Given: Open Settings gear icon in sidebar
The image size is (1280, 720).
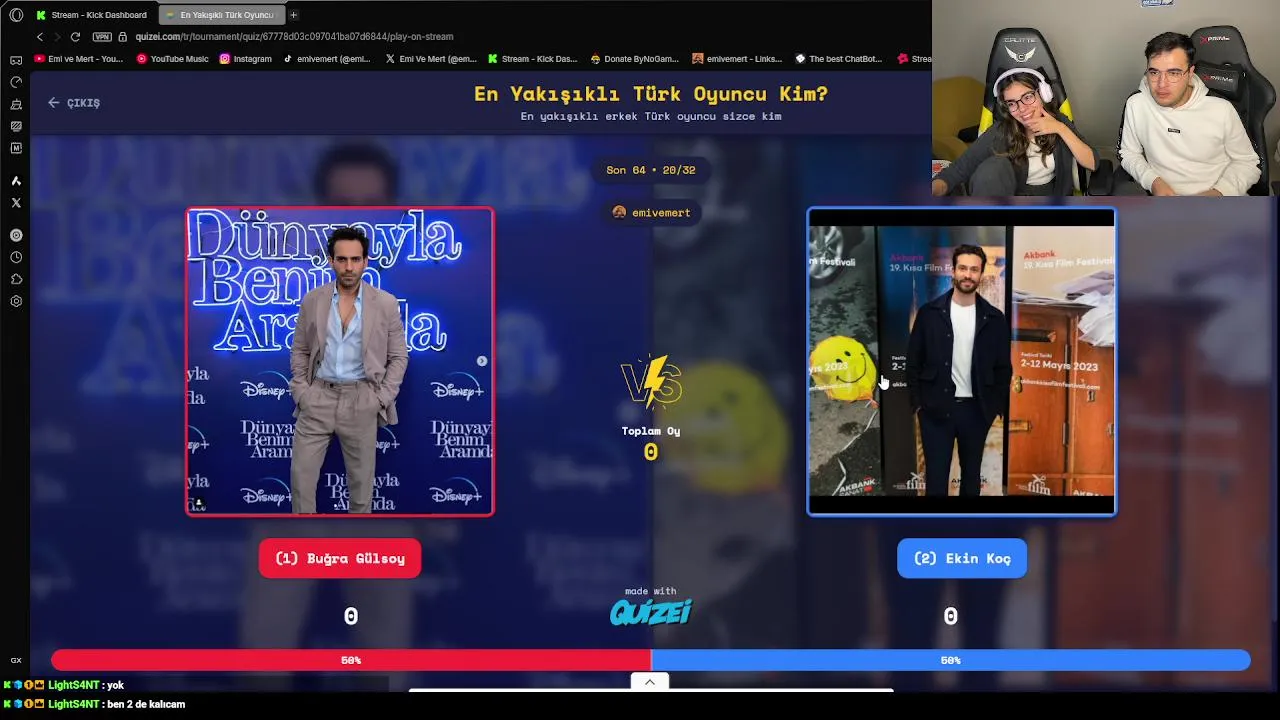Looking at the screenshot, I should (x=16, y=301).
